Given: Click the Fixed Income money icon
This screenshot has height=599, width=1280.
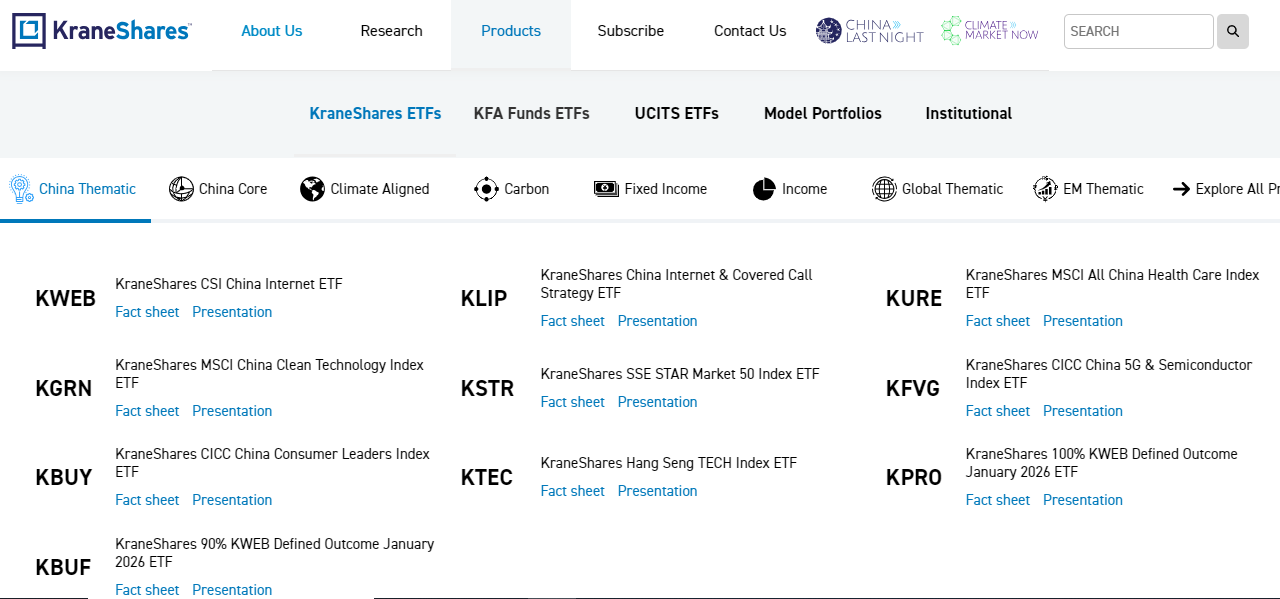Looking at the screenshot, I should coord(606,189).
